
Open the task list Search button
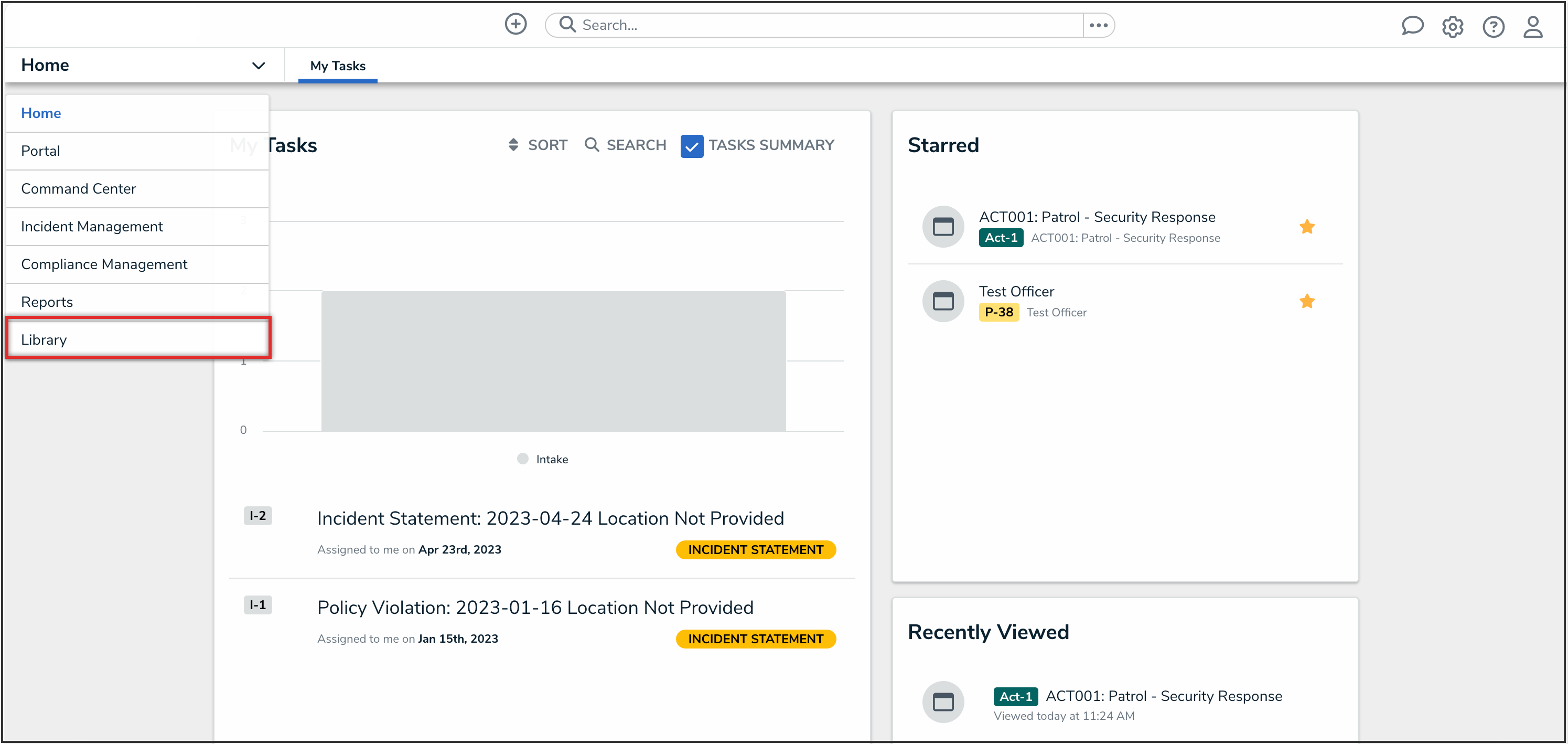point(625,145)
